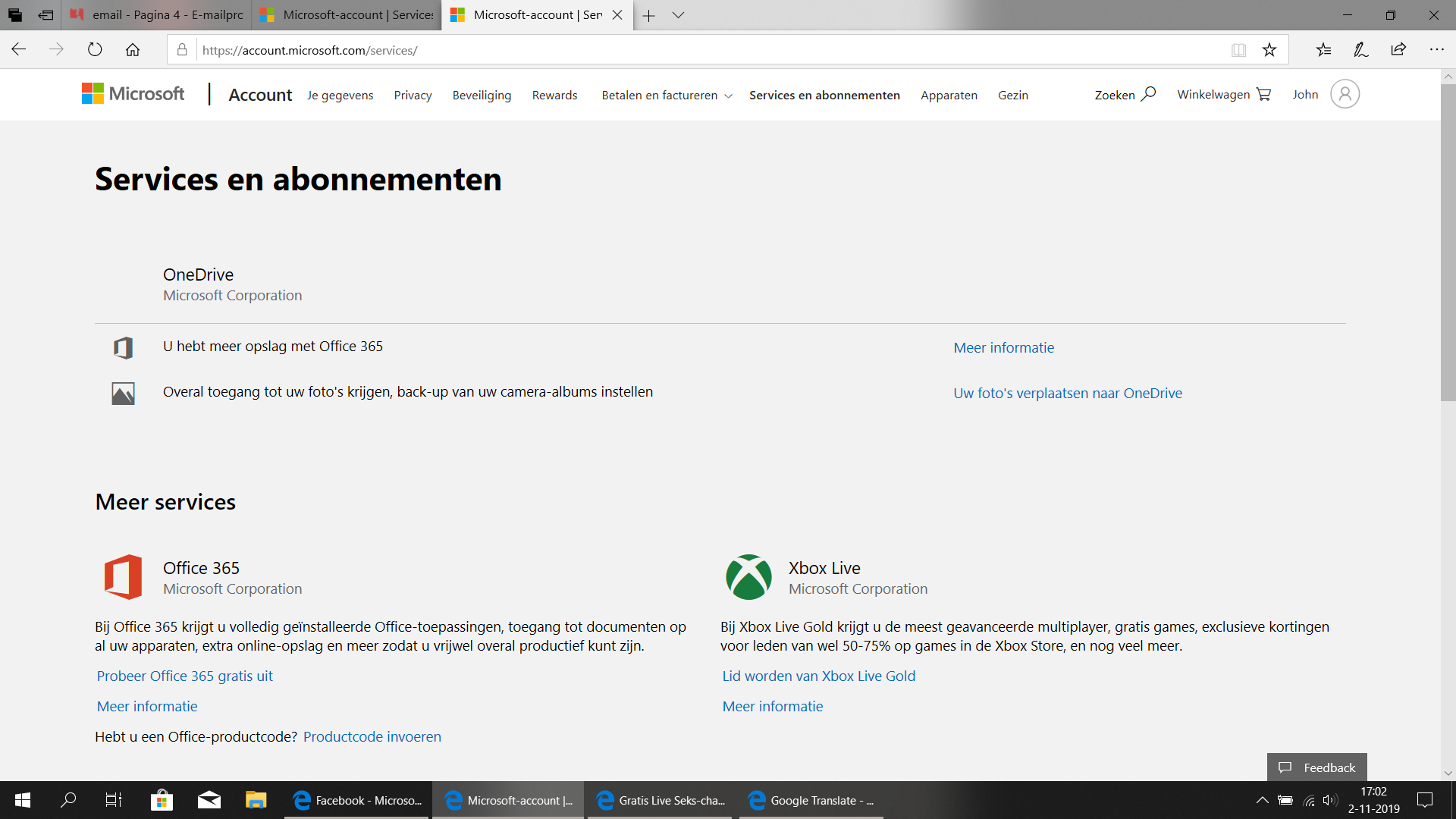Open the browser home page icon
This screenshot has height=819, width=1456.
[x=133, y=50]
